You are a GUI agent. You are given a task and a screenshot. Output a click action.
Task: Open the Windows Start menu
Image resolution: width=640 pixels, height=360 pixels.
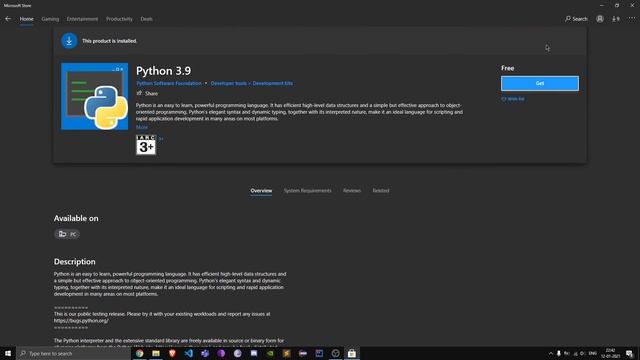pos(8,353)
